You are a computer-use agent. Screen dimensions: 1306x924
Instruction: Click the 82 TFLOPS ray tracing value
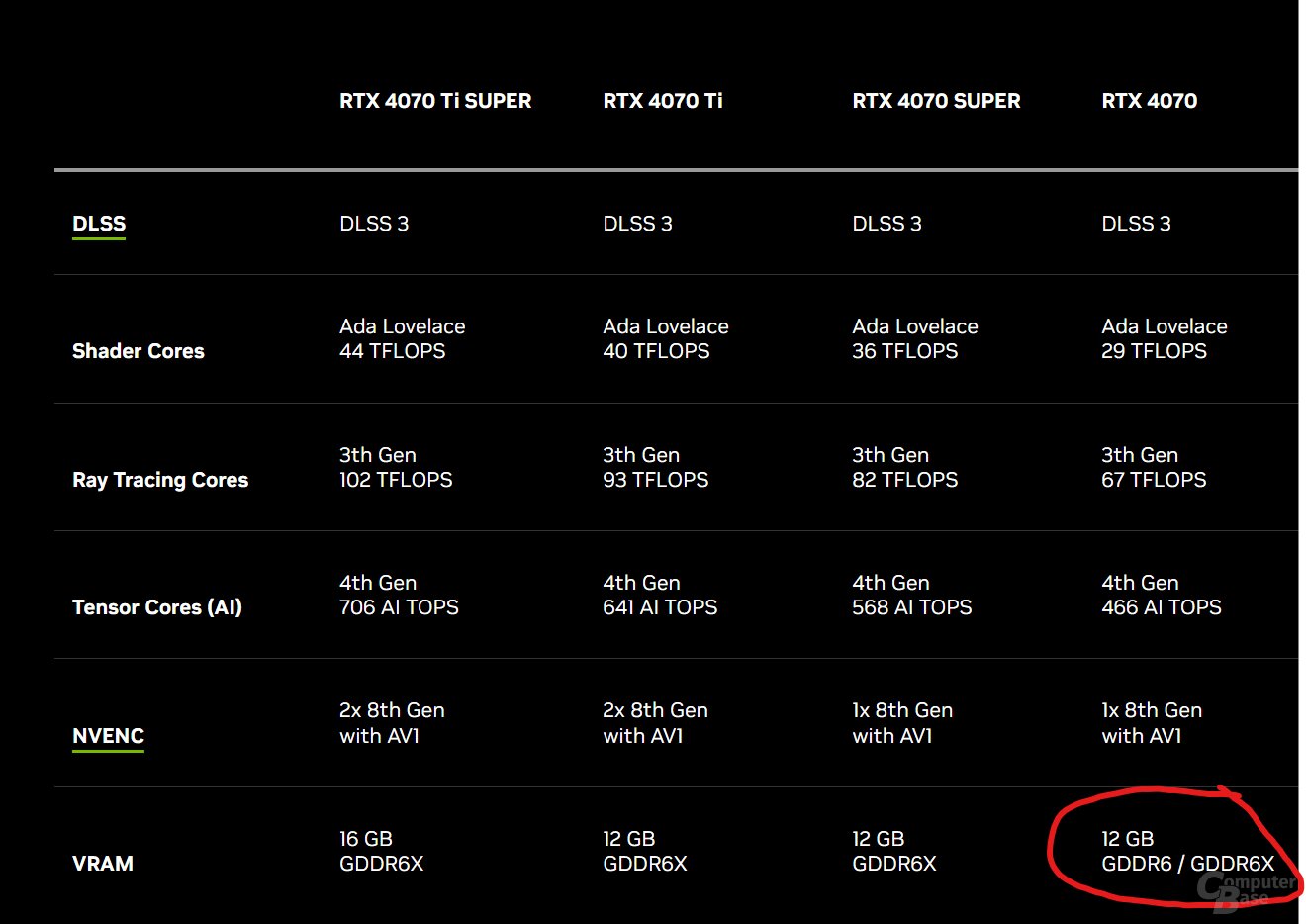[x=905, y=480]
